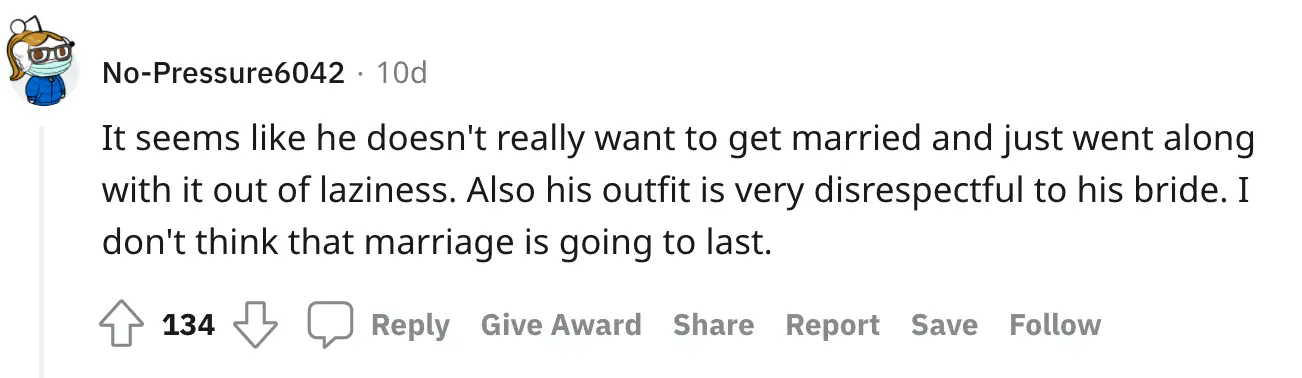Click the first line of the comment text
Screen dimensions: 1302x378
(x=678, y=140)
